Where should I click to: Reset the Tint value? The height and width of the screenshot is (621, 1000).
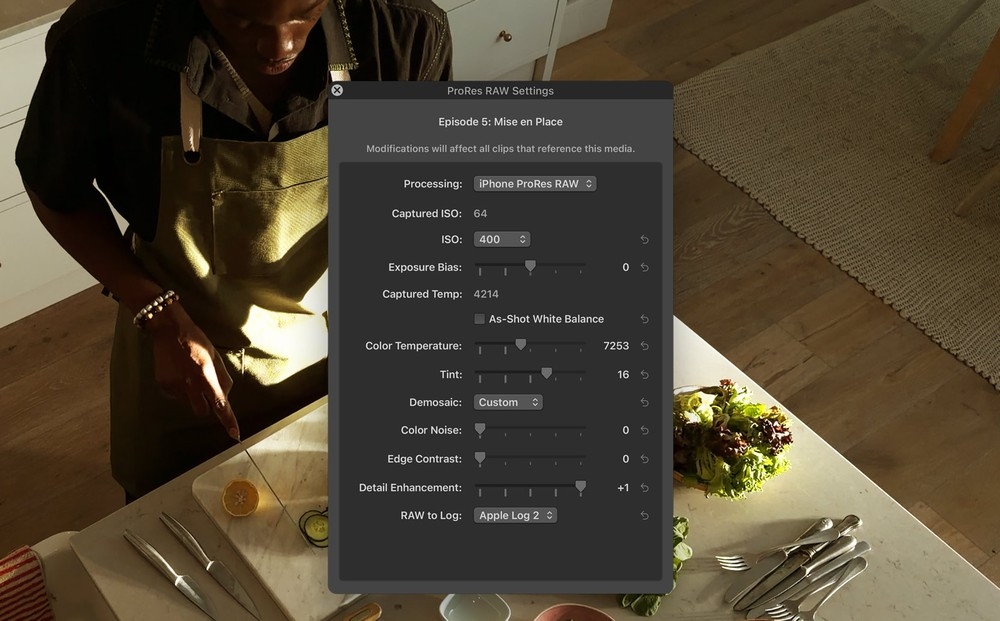(644, 375)
